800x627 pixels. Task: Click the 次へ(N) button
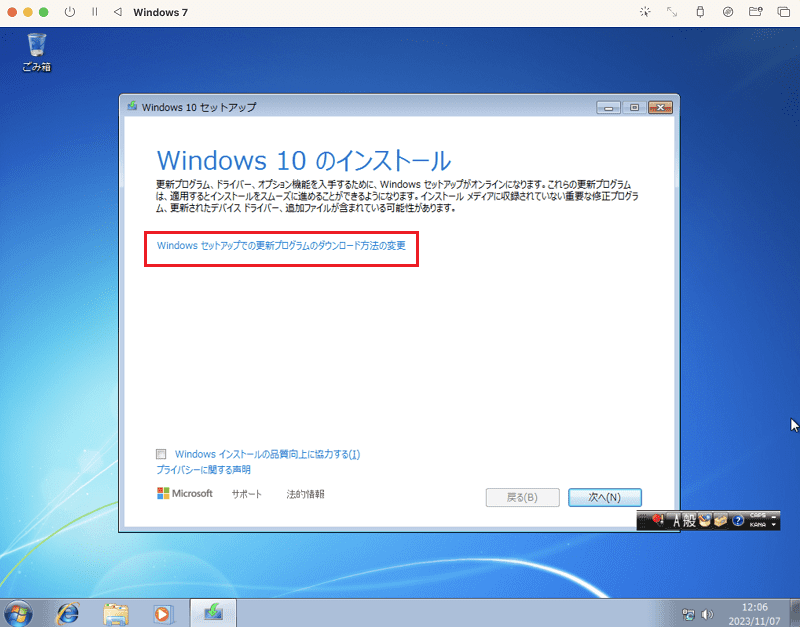[x=605, y=497]
